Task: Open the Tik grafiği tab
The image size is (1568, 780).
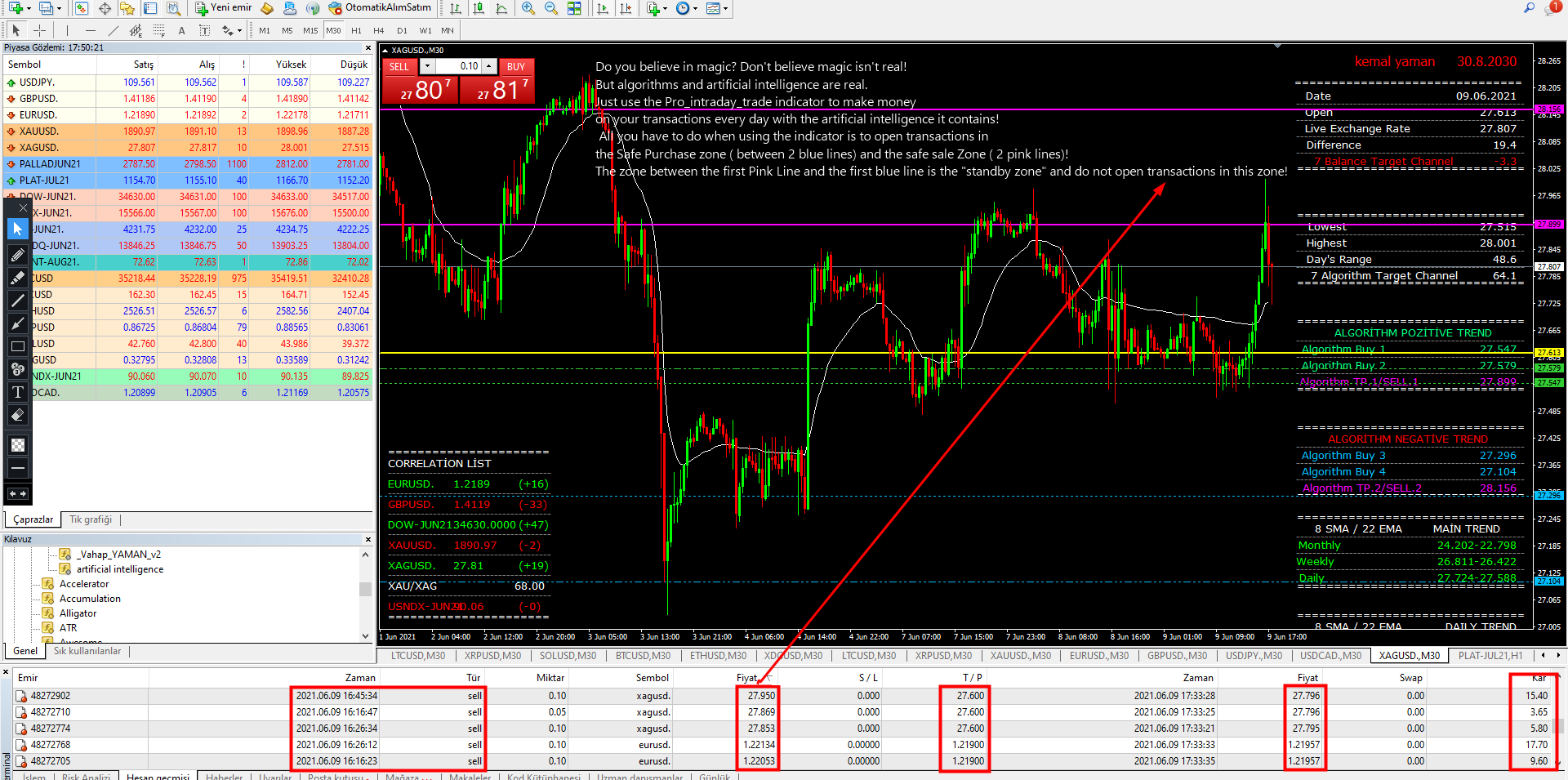Action: click(91, 519)
